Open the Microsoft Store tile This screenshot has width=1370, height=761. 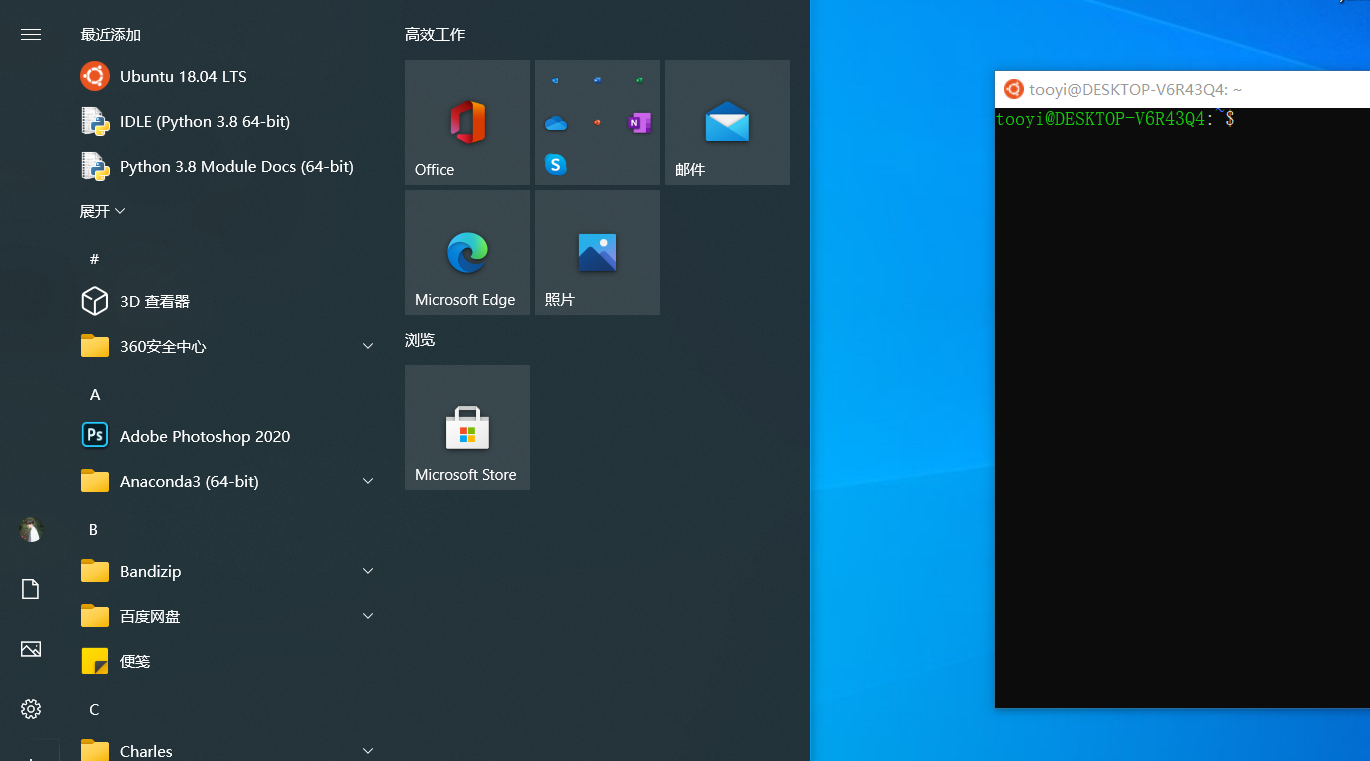point(467,428)
